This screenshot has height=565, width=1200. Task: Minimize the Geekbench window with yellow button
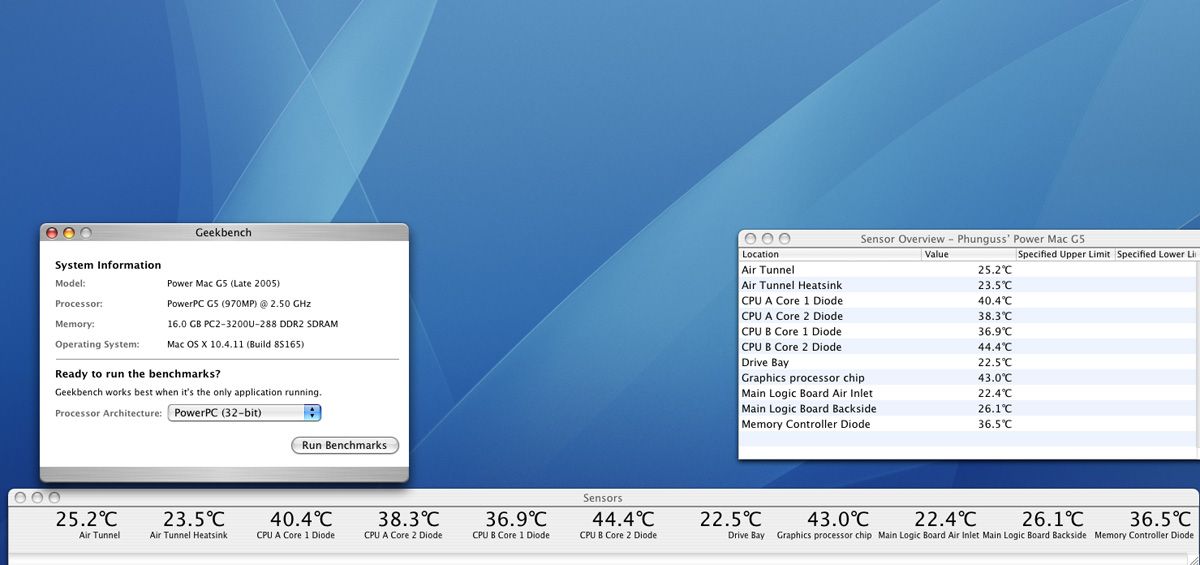(x=69, y=233)
